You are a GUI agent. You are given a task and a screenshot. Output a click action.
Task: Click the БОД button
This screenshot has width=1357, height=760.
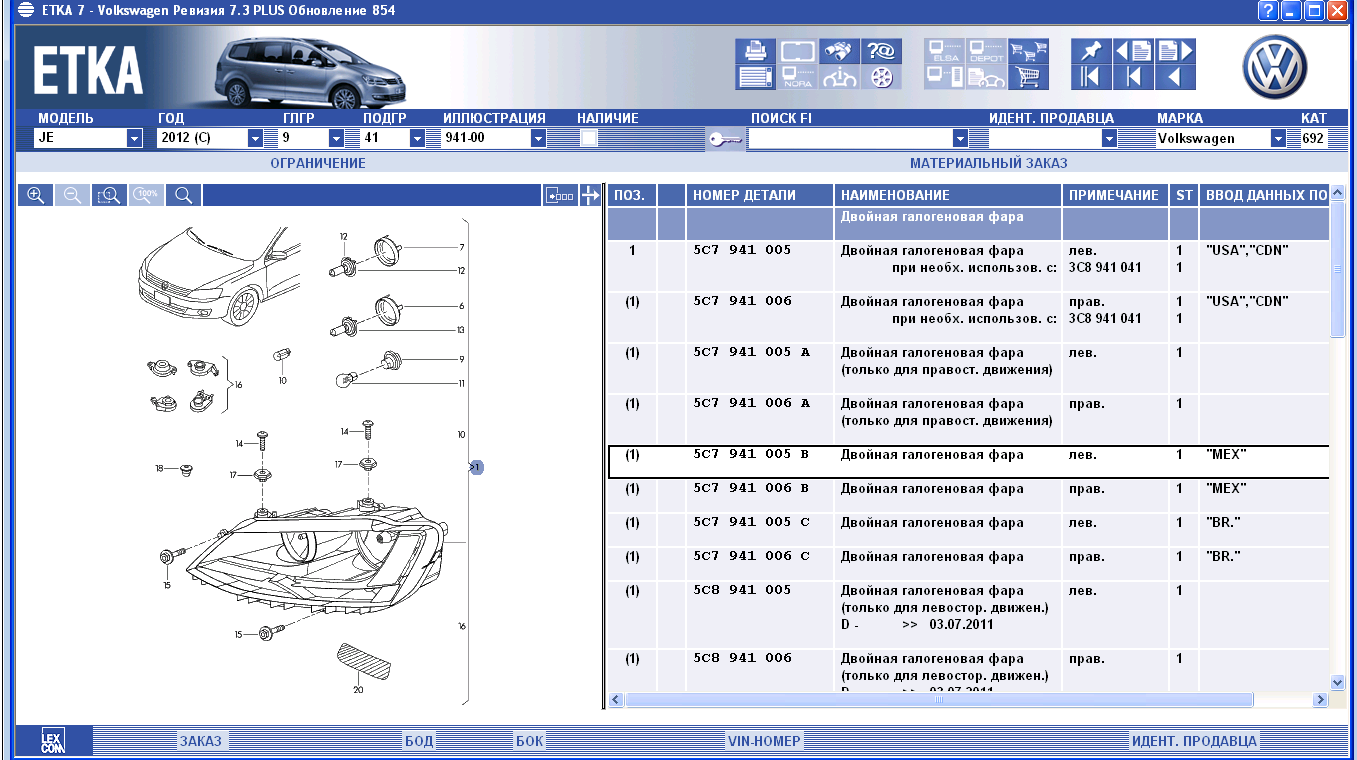(x=419, y=741)
